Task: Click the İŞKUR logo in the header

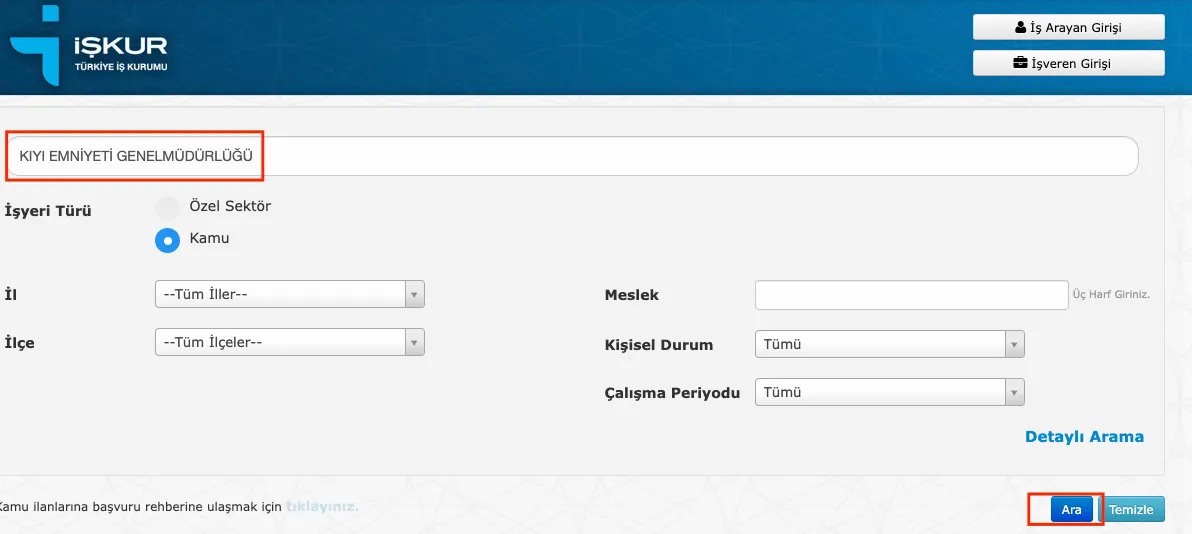Action: [88, 46]
